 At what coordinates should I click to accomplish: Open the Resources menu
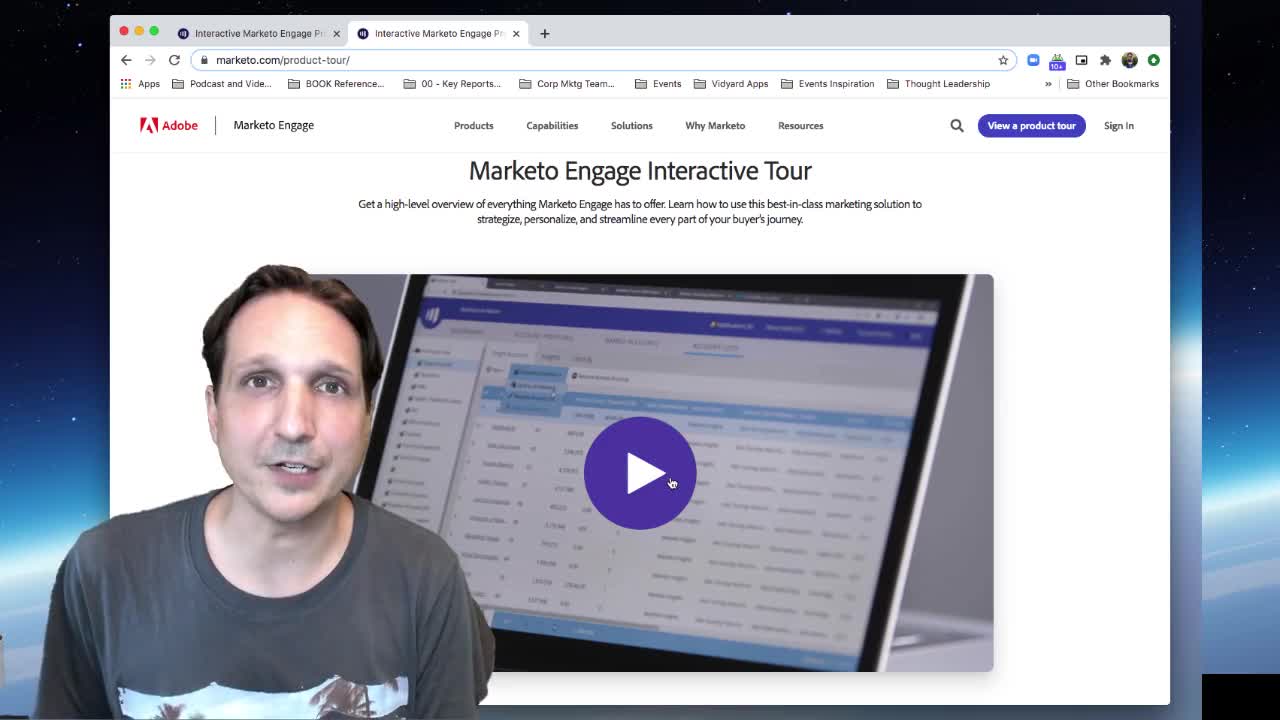[800, 126]
